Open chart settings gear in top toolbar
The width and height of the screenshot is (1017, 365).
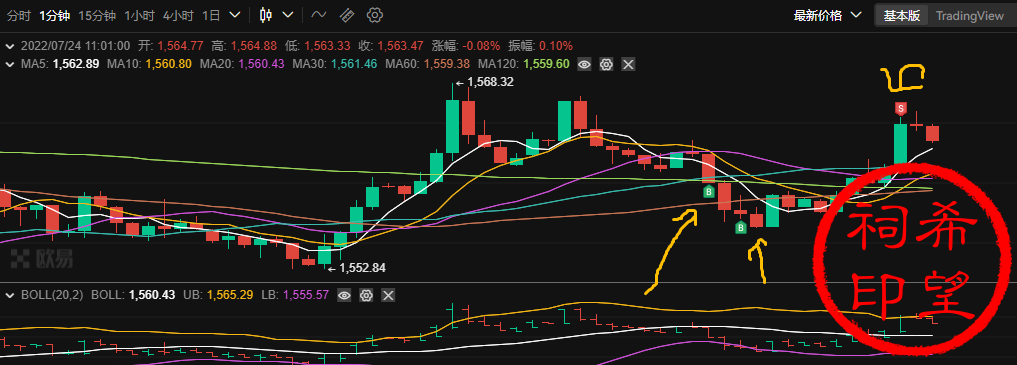click(375, 16)
